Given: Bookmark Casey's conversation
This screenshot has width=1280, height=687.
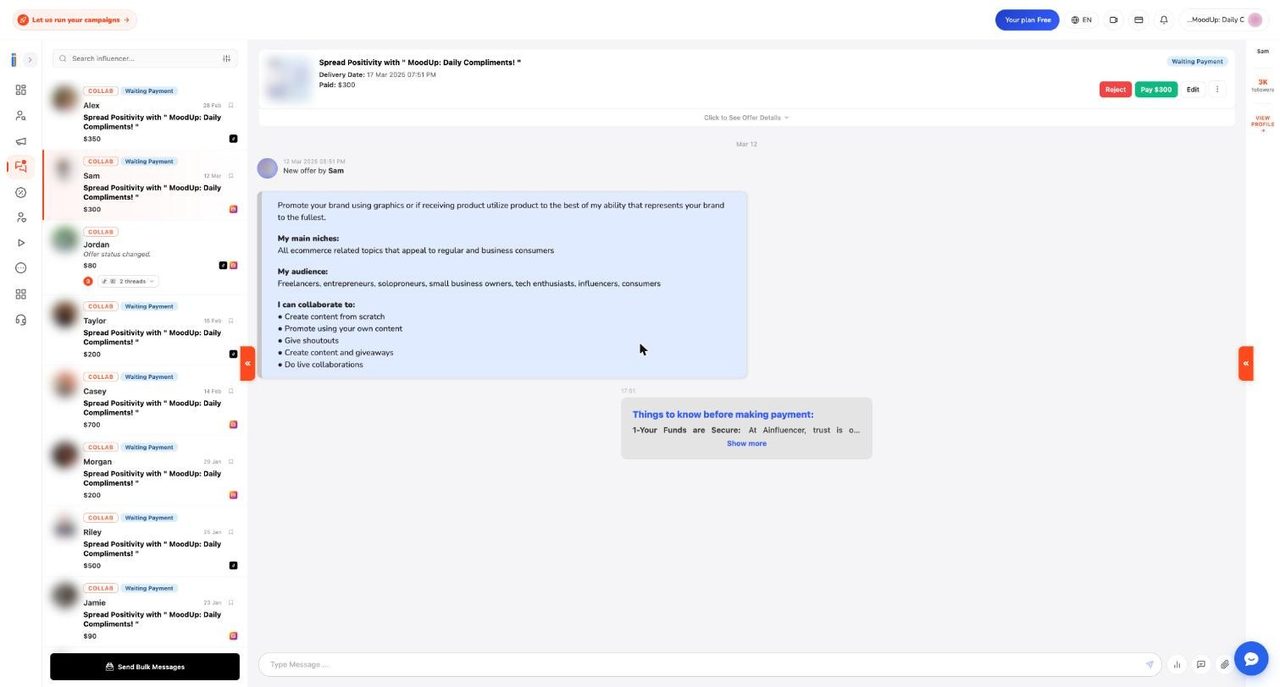Looking at the screenshot, I should (231, 391).
